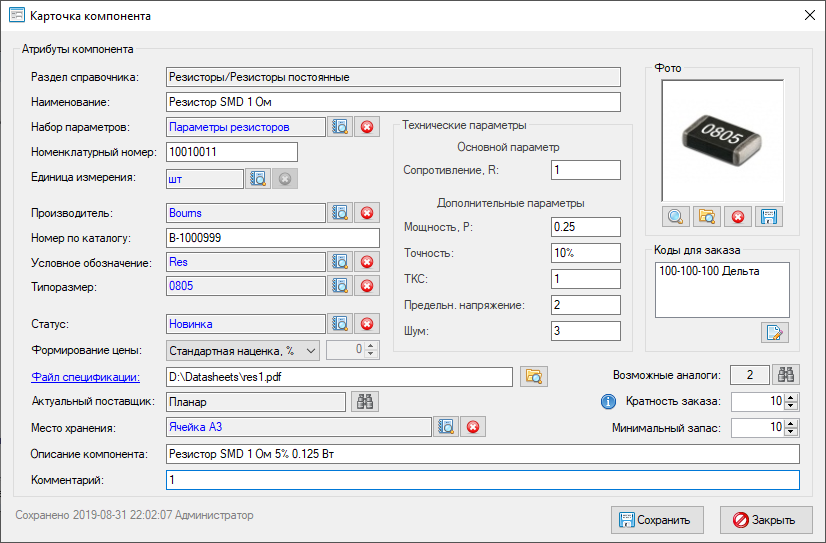Screen dimensions: 826x543
Task: Browse for specification file folder icon
Action: [534, 377]
